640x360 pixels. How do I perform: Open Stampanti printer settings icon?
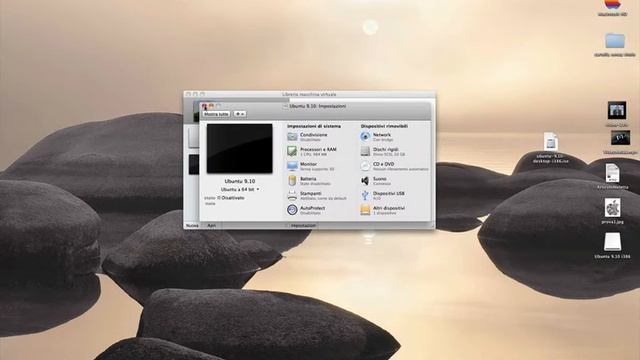[292, 195]
